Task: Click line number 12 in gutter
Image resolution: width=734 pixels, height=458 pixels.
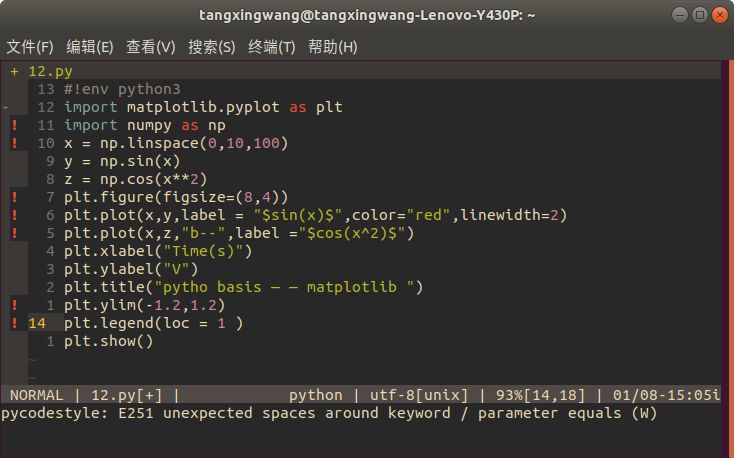Action: tap(46, 107)
